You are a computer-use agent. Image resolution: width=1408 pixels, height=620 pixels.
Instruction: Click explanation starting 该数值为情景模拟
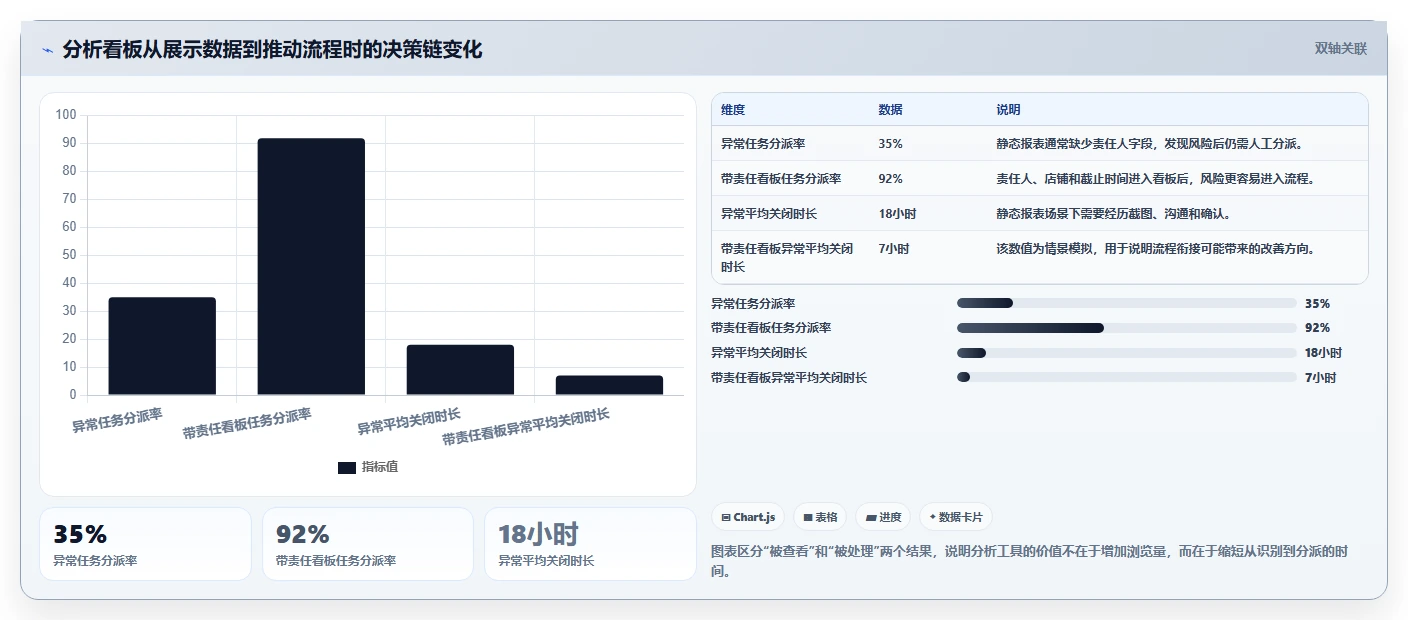(x=1155, y=249)
